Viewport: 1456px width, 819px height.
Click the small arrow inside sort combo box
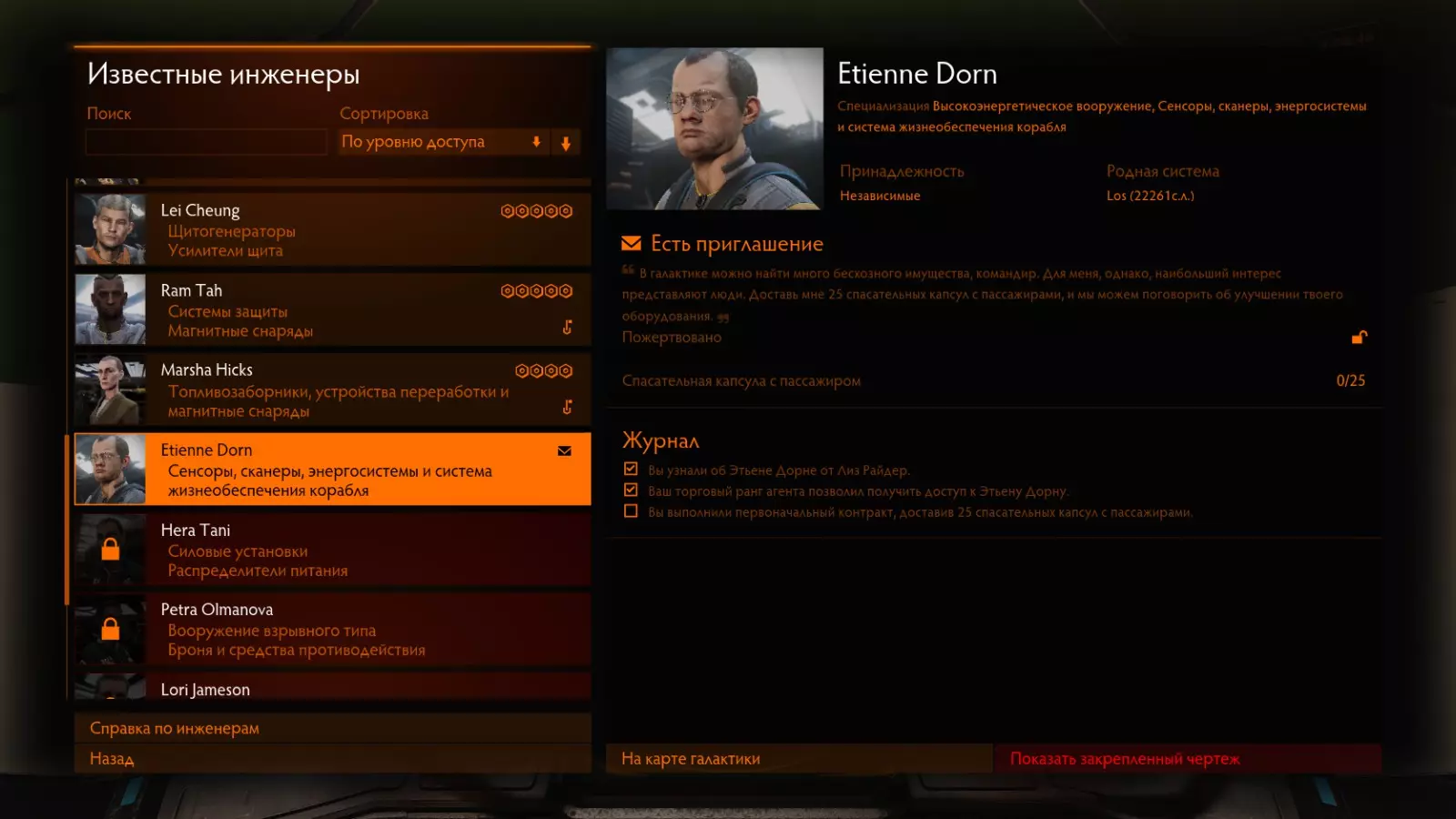[x=537, y=142]
